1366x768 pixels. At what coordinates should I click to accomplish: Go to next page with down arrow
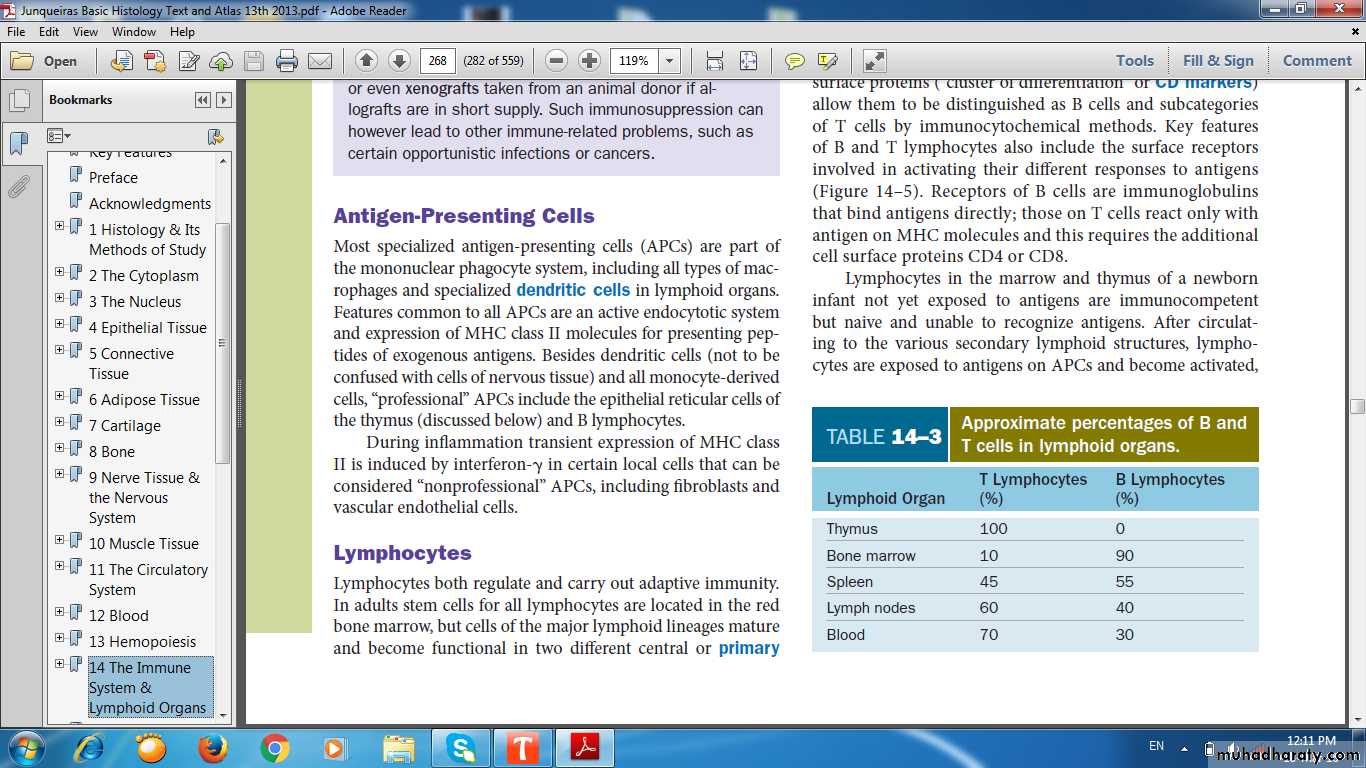pos(399,61)
